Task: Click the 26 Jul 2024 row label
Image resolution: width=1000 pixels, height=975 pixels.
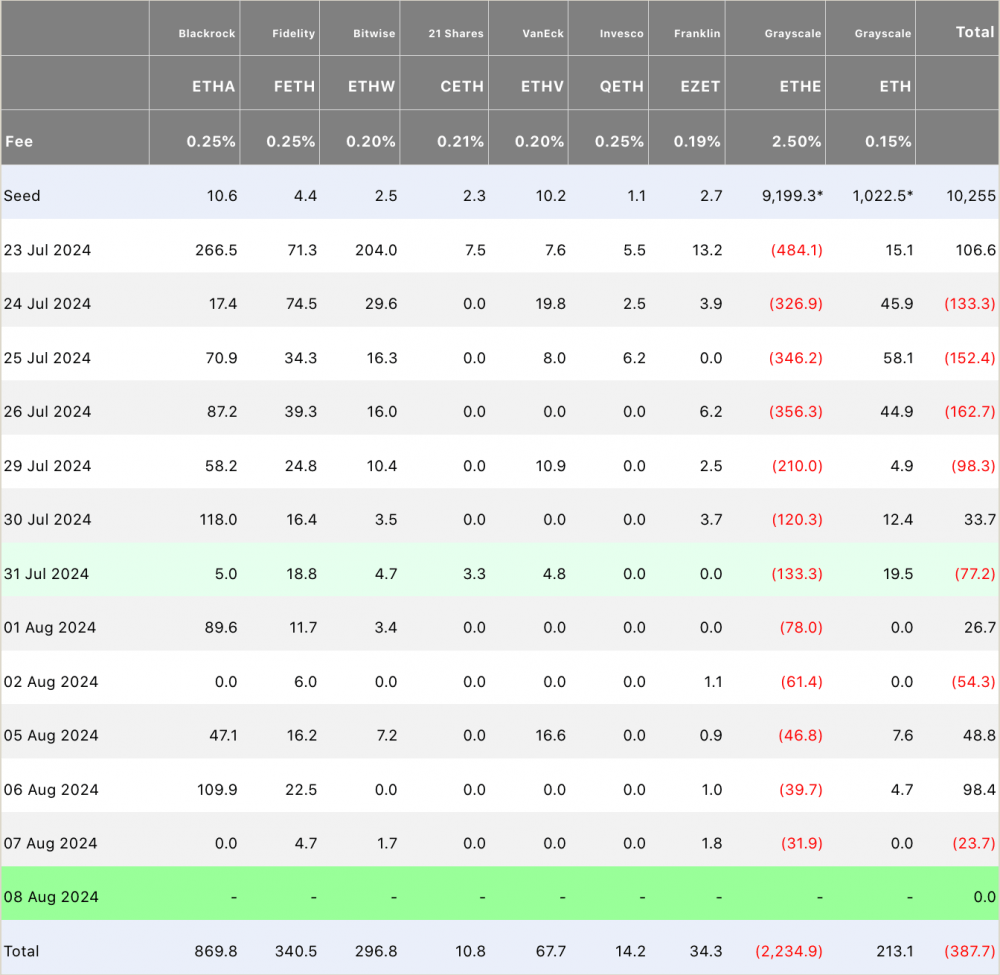Action: [47, 411]
